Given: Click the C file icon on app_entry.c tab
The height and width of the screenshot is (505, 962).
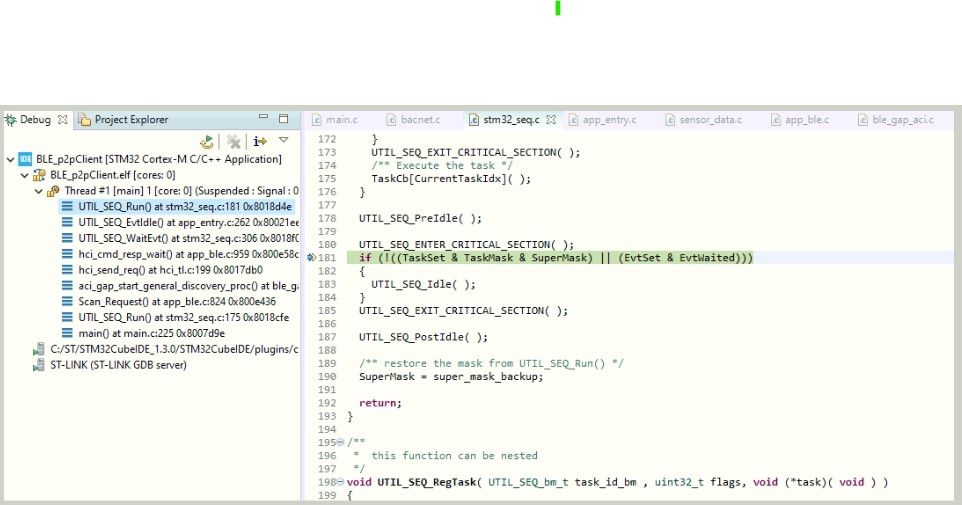Looking at the screenshot, I should point(574,120).
